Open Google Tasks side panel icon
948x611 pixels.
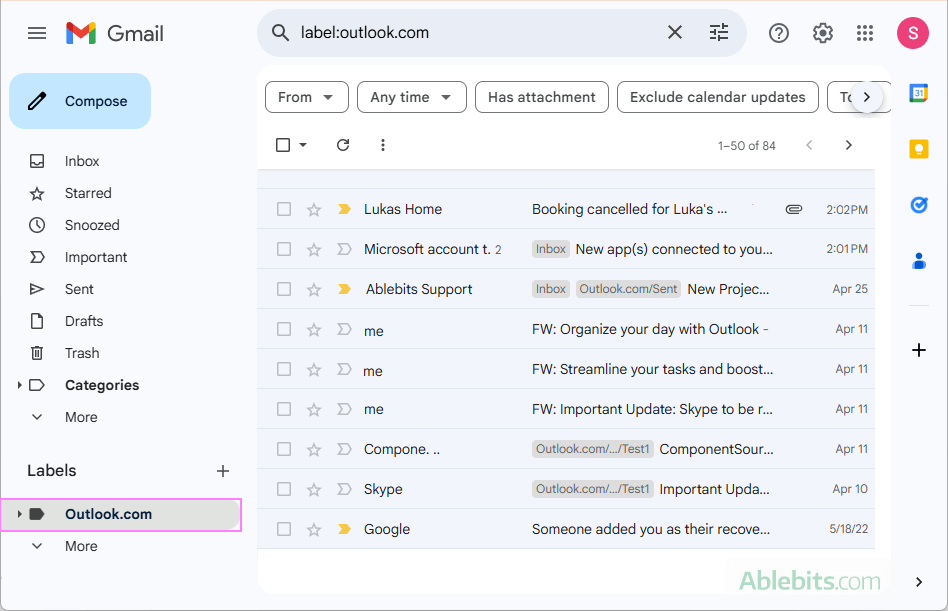(x=919, y=205)
